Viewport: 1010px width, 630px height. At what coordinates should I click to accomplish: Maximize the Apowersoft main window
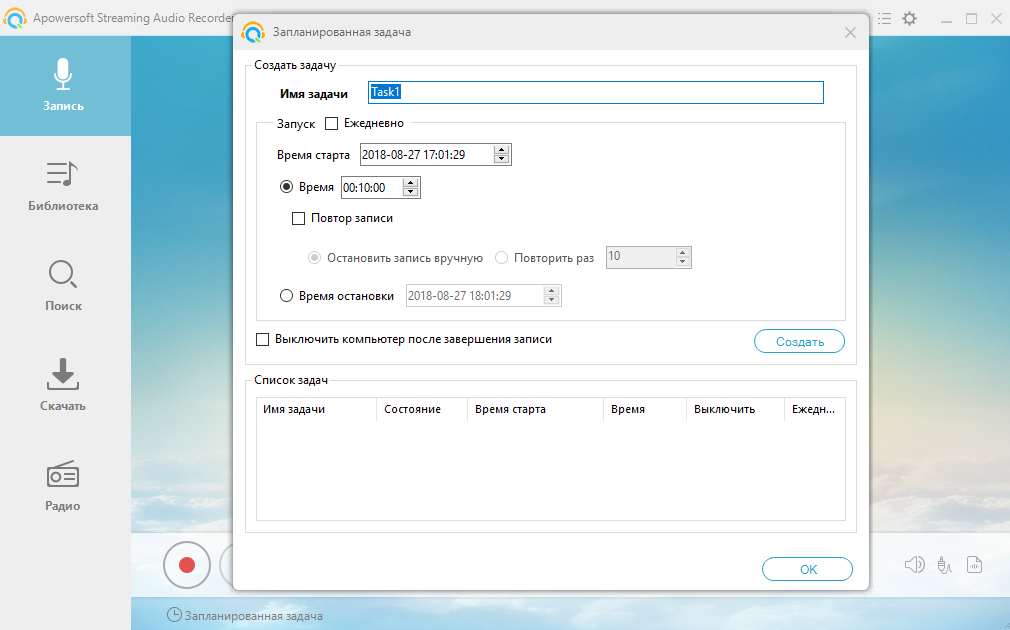[971, 19]
